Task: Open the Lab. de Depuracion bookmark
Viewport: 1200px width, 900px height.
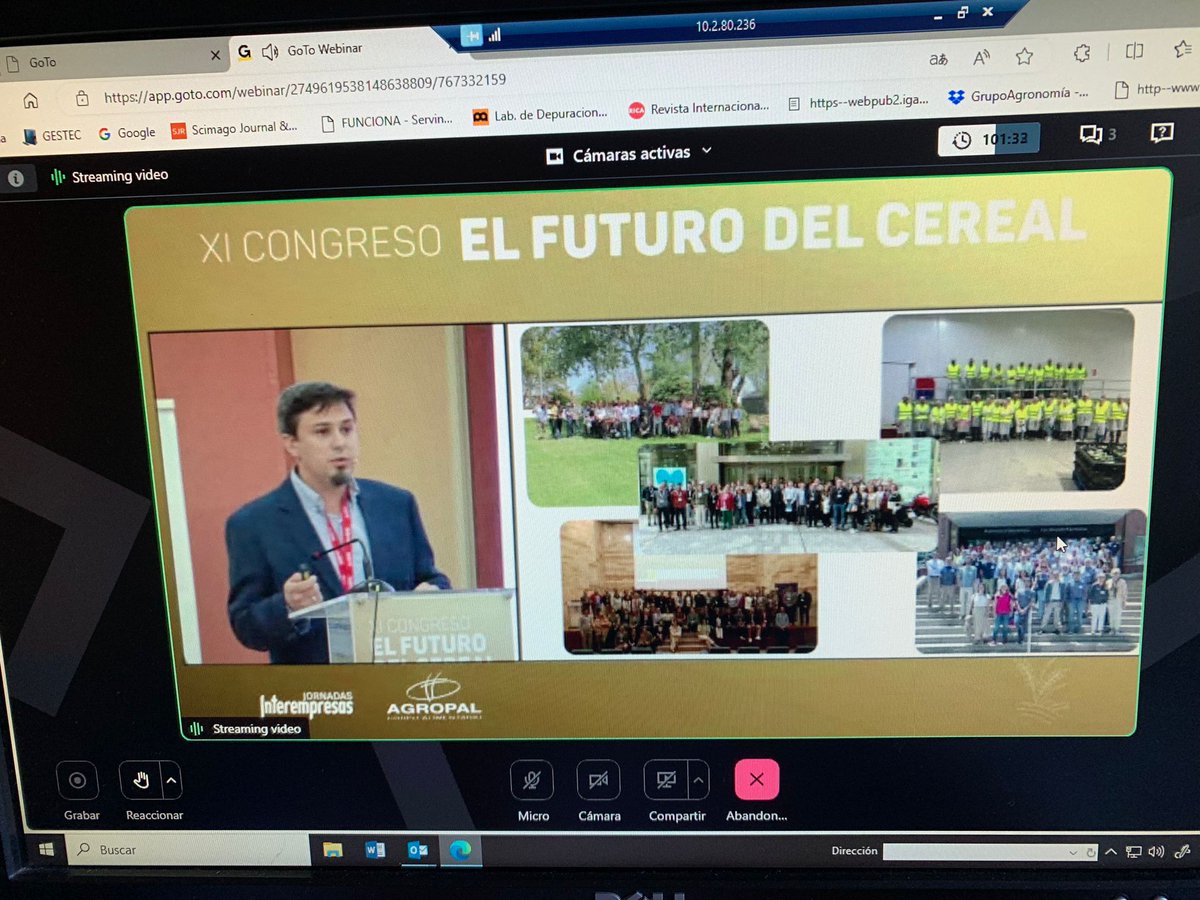Action: pyautogui.click(x=540, y=115)
